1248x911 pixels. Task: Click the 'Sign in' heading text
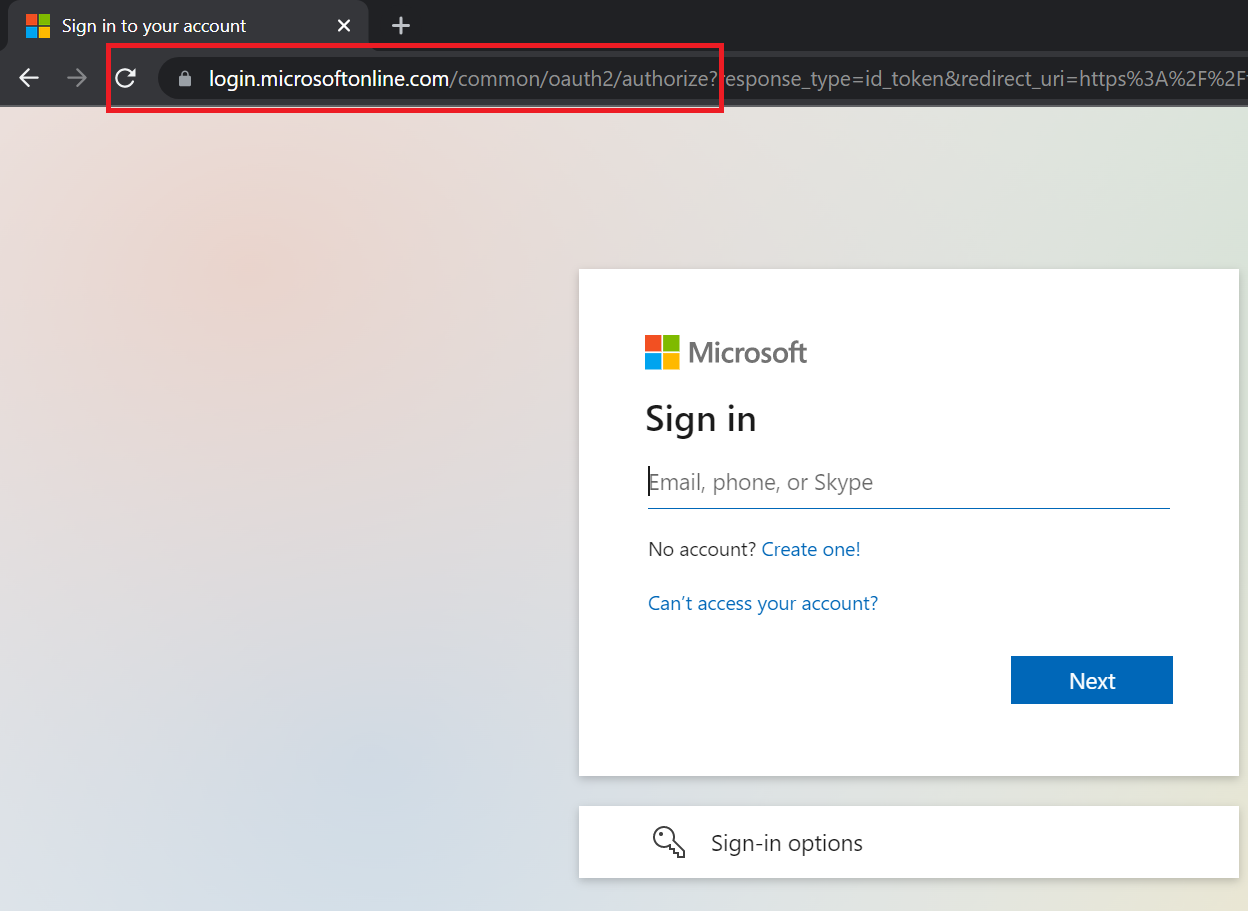[x=701, y=419]
